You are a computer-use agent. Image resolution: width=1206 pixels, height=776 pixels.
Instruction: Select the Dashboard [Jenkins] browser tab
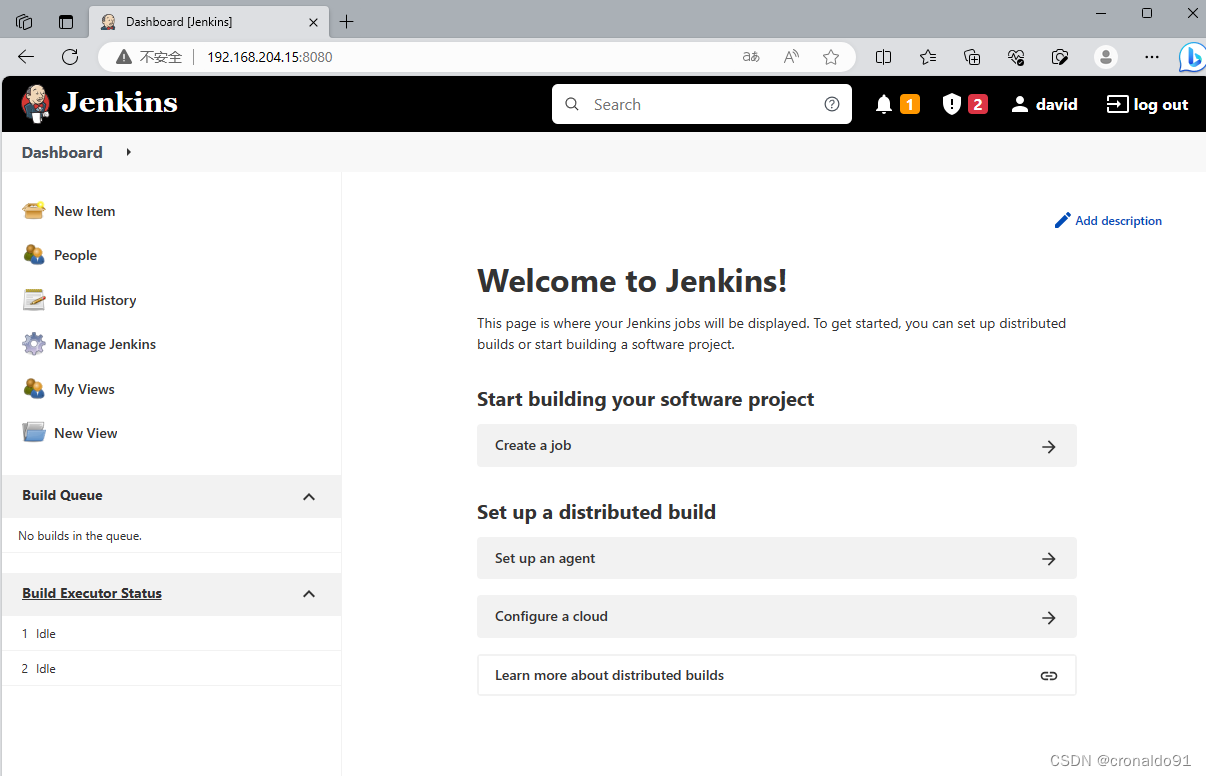(209, 22)
